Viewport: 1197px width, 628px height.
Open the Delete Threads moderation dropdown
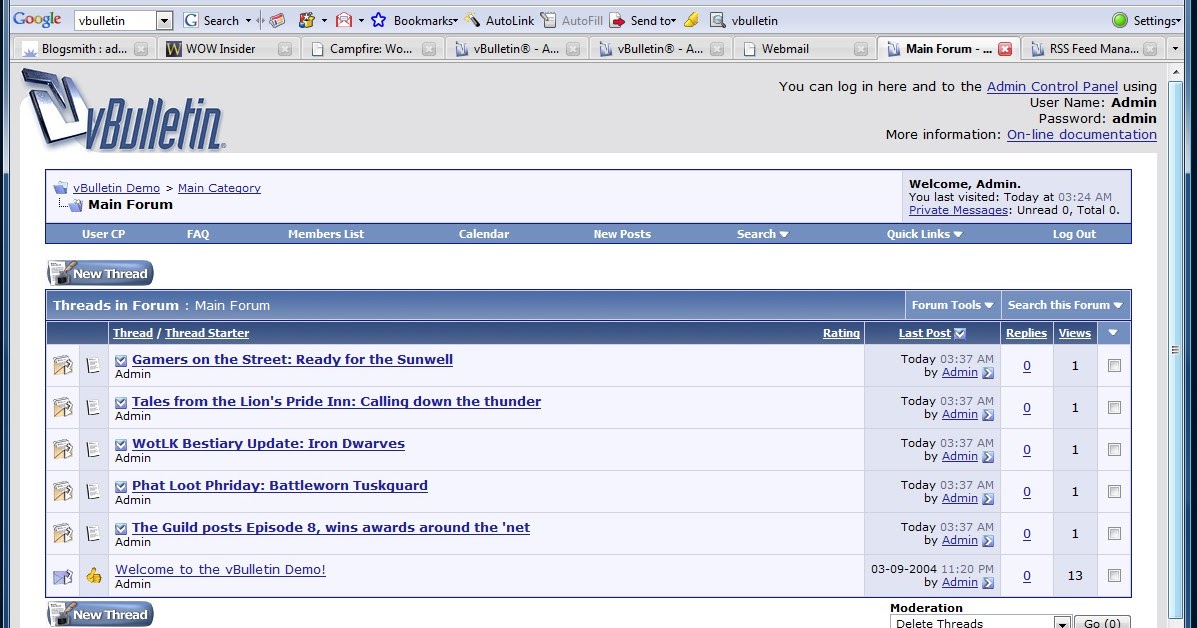(x=981, y=623)
